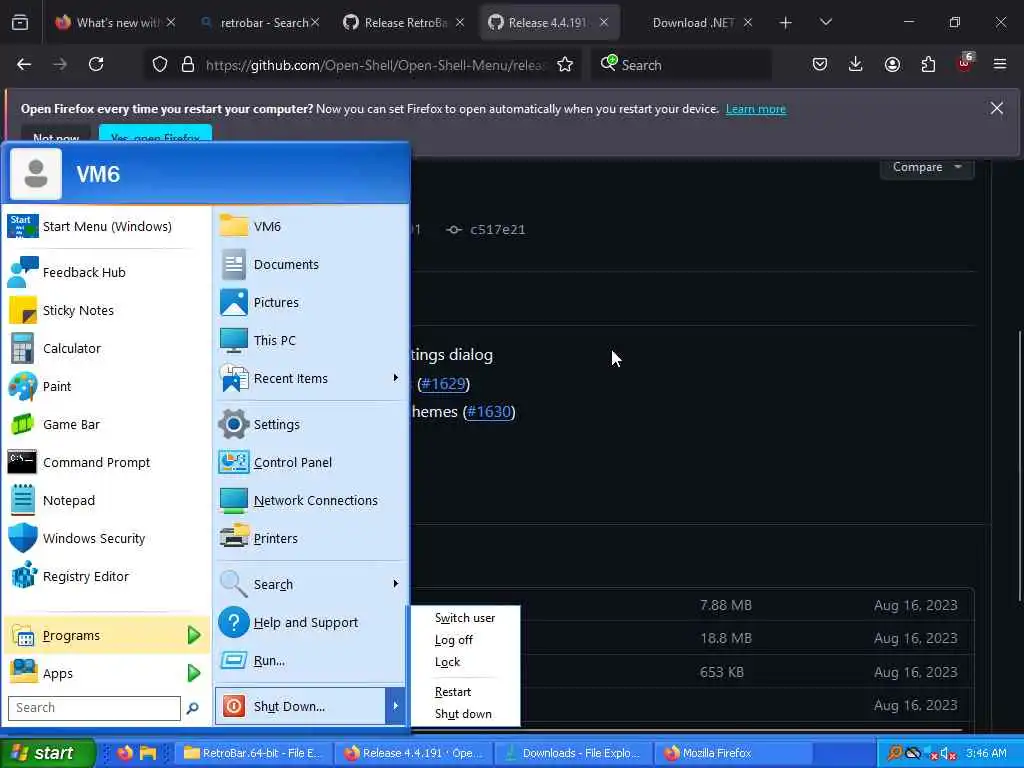Launch Calculator from start menu
Screen dimensions: 1024x768
tap(106, 348)
